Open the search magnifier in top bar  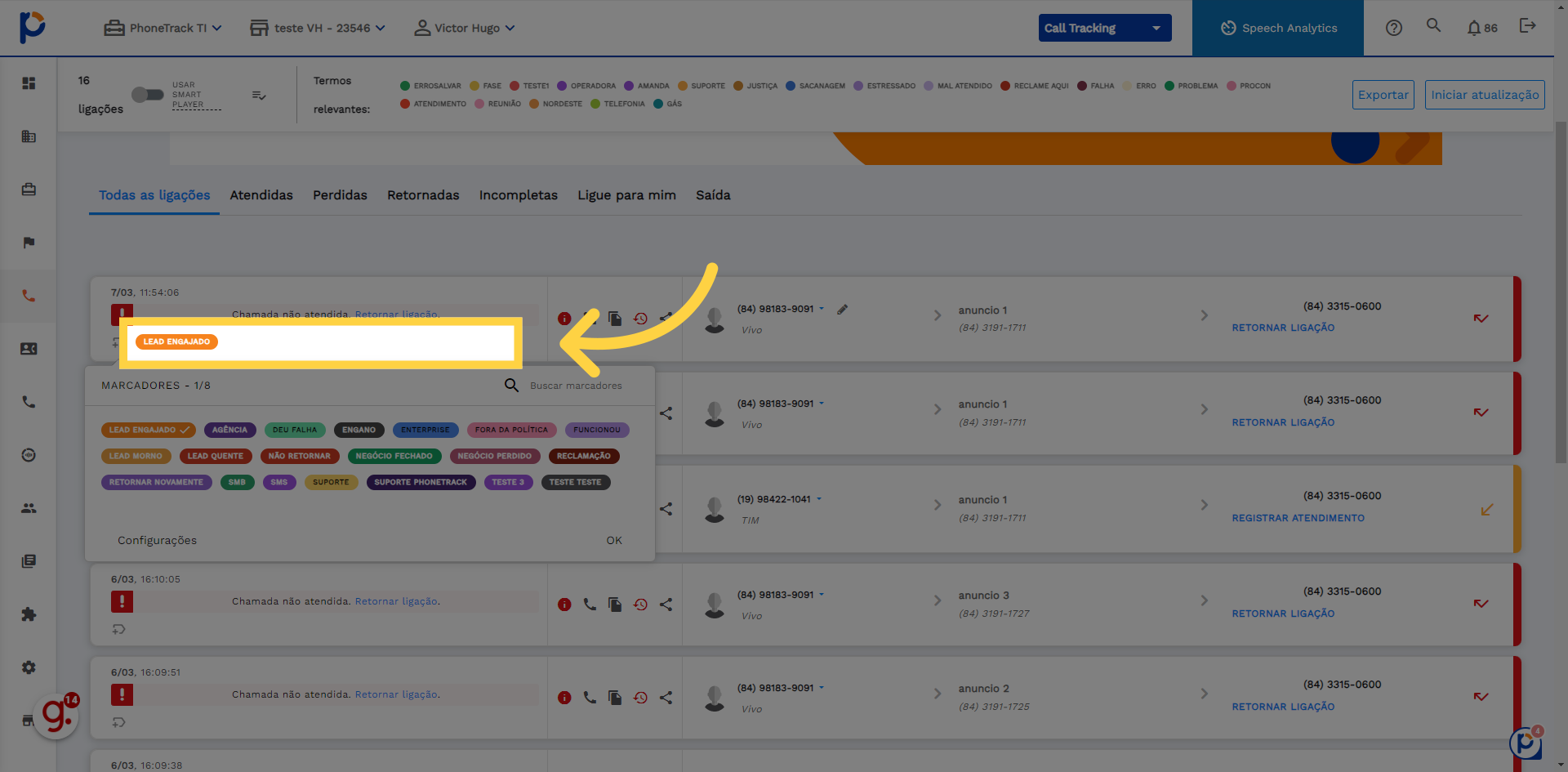pyautogui.click(x=1433, y=25)
